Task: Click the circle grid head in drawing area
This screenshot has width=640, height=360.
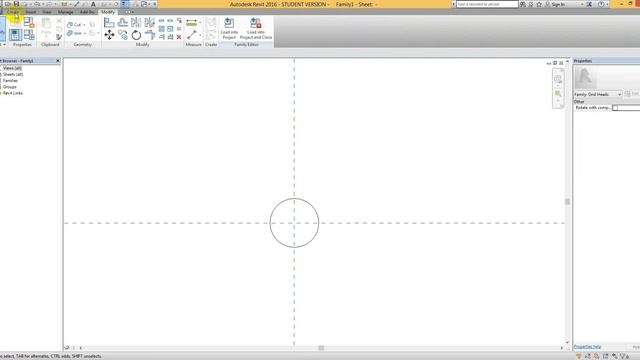Action: point(294,223)
